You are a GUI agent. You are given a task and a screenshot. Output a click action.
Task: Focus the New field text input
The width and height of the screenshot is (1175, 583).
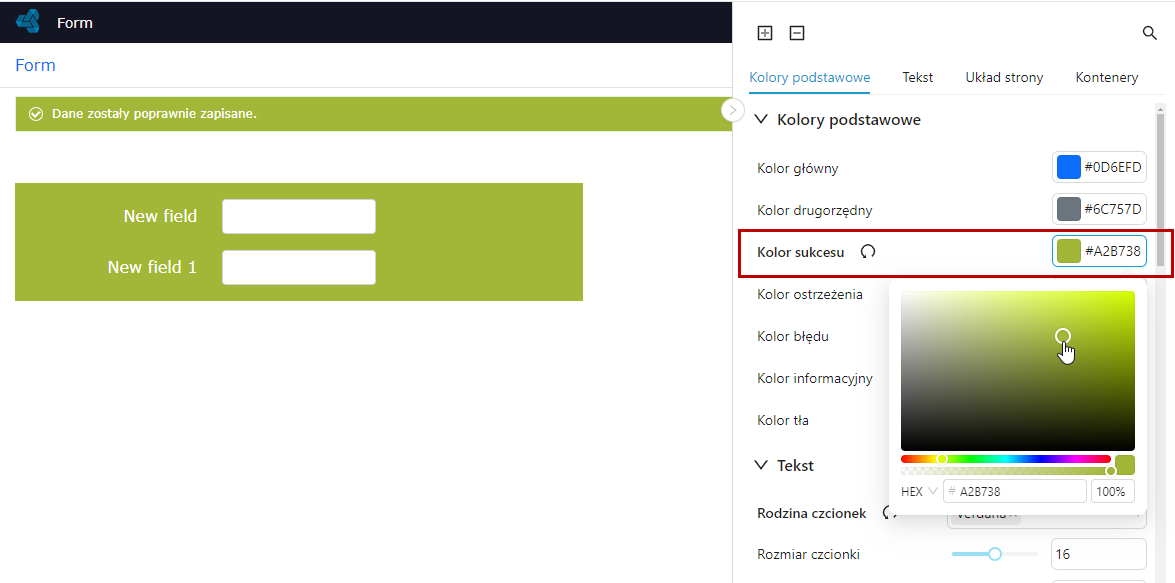[298, 217]
